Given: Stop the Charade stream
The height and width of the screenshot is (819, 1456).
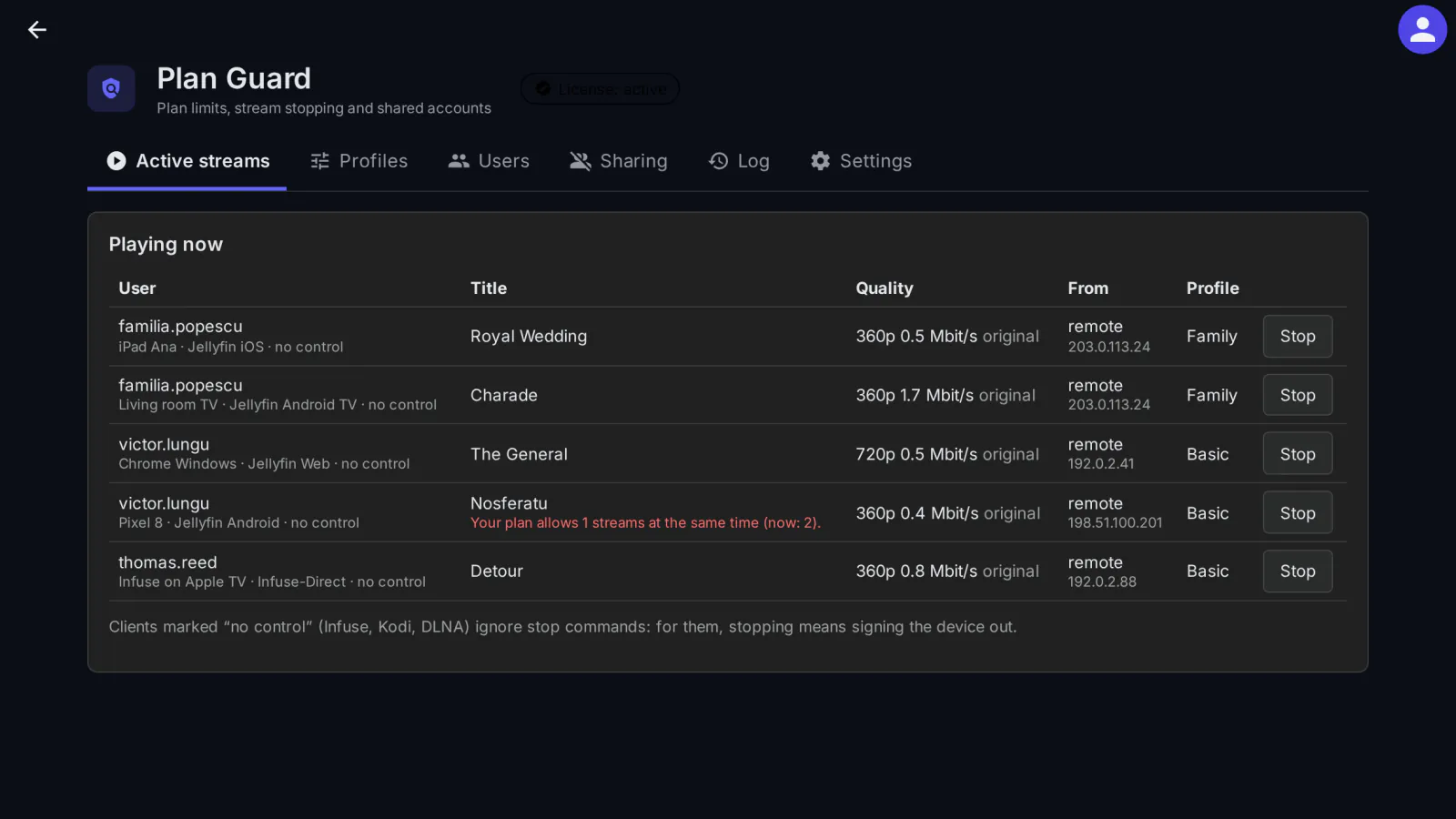Looking at the screenshot, I should (1298, 395).
